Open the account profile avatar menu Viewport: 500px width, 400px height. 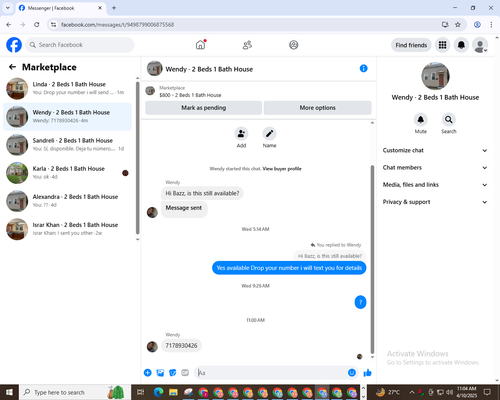(x=480, y=45)
